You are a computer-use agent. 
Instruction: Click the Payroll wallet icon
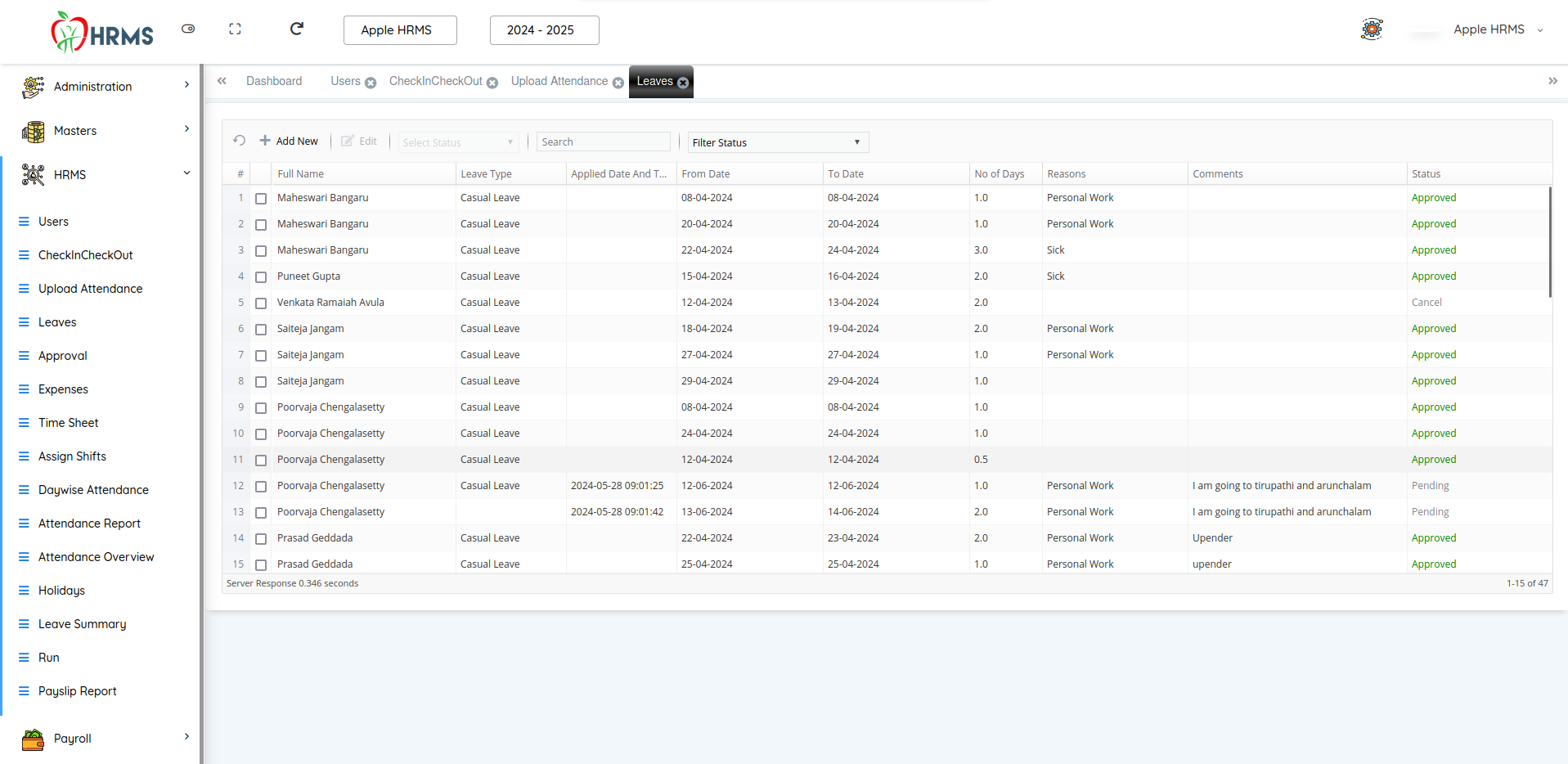click(x=34, y=739)
